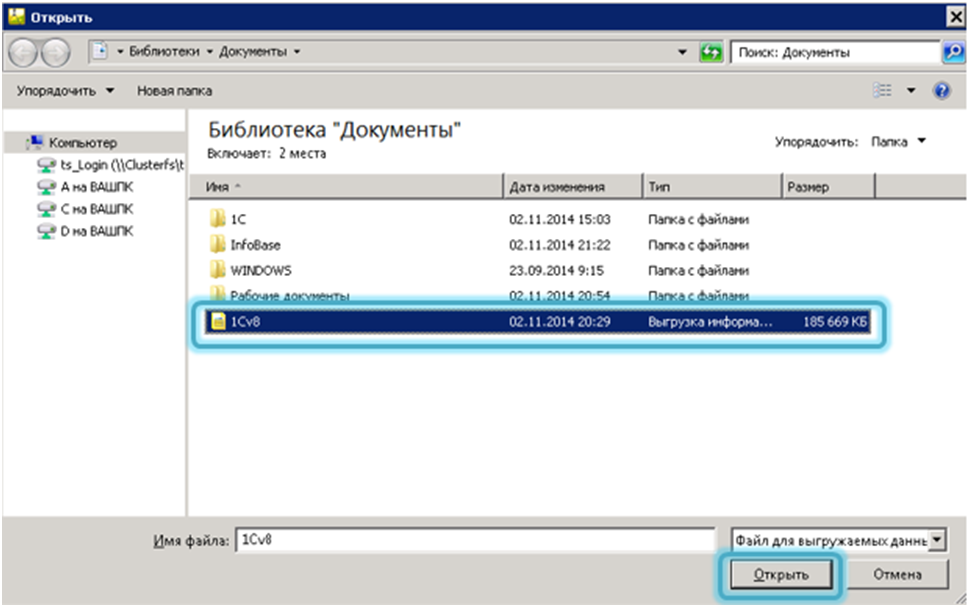Click the change view icon
970x607 pixels.
click(882, 91)
